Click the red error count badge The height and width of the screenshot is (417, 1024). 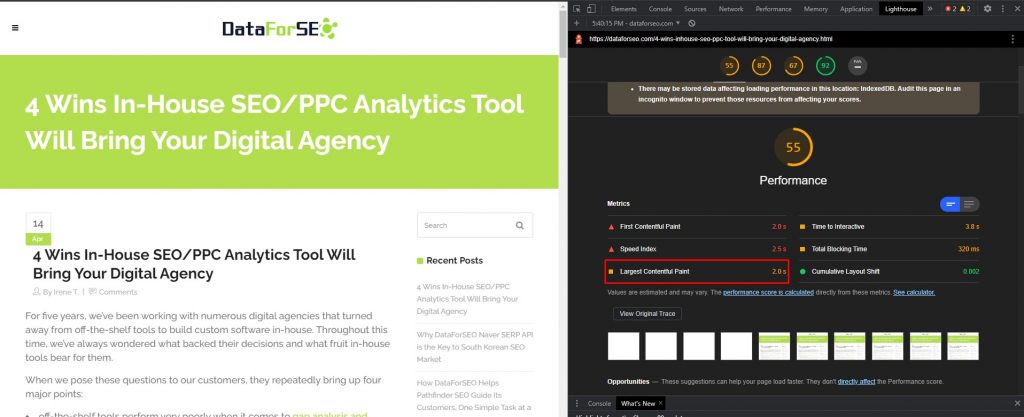click(950, 8)
